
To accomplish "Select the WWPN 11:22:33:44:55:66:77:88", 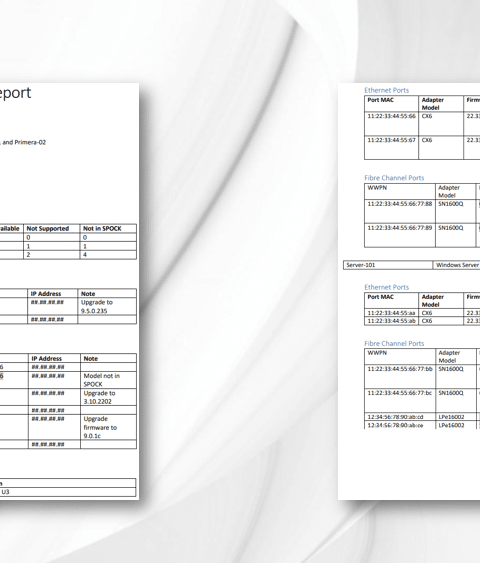I will [400, 204].
